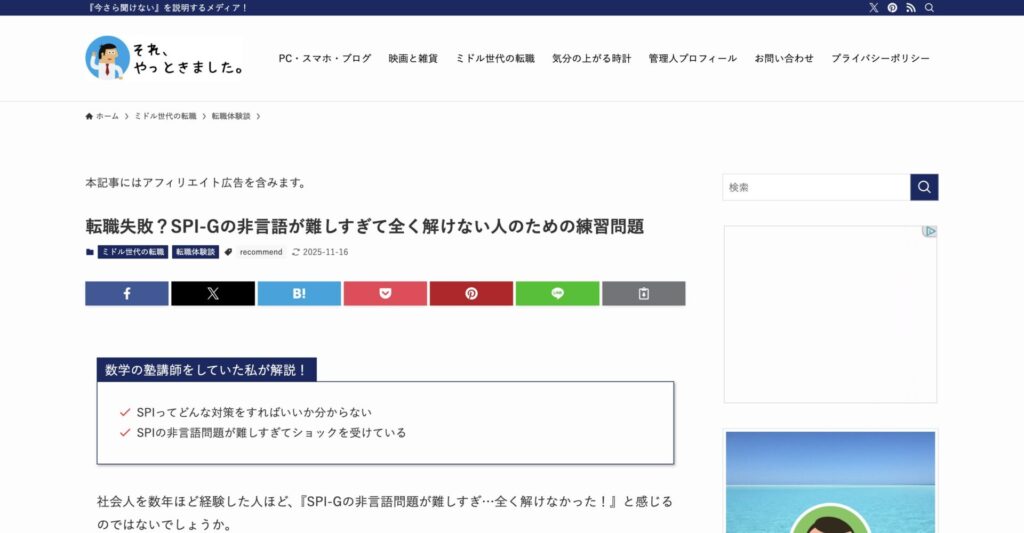
Task: Click the recommend tag
Action: 261,252
